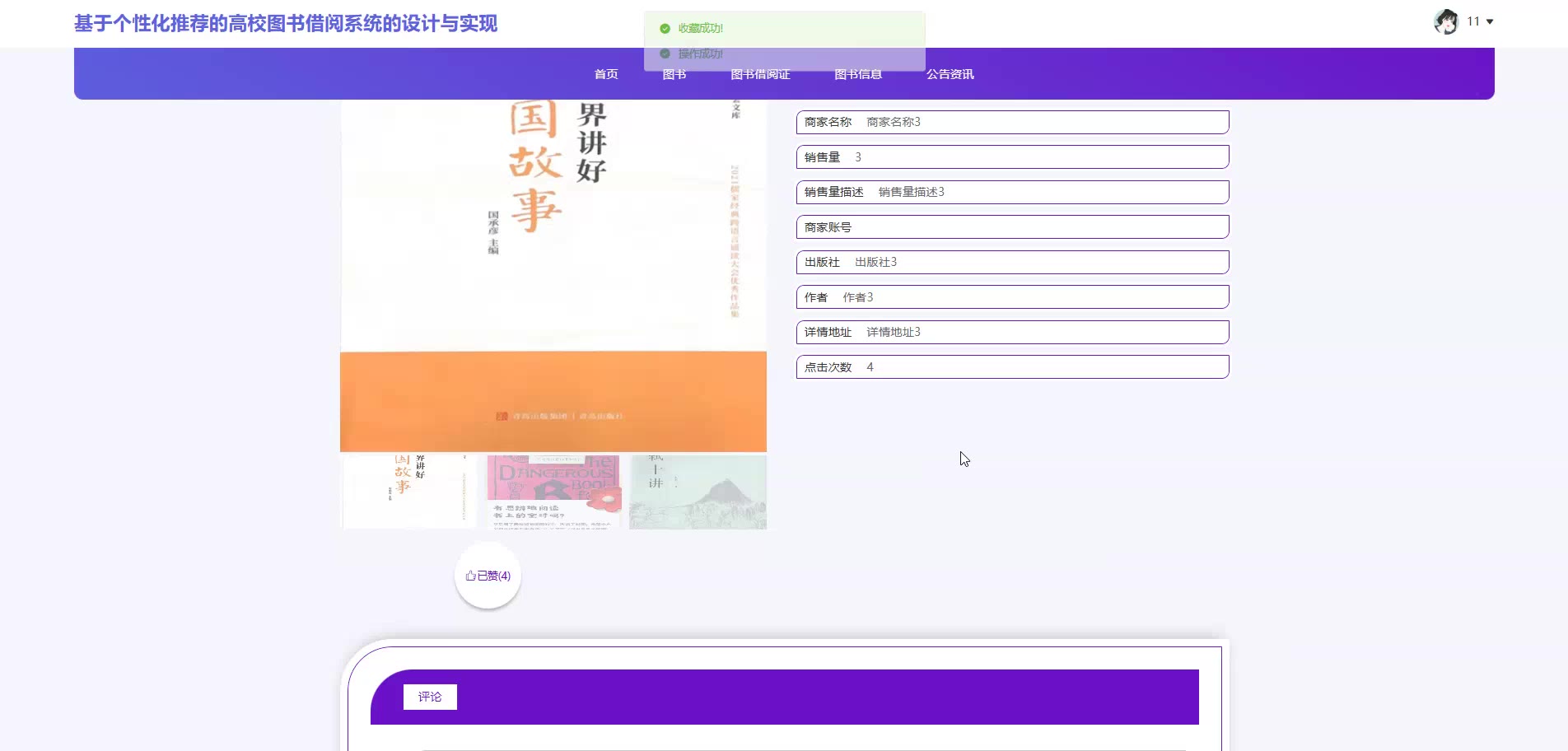This screenshot has height=751, width=1568.
Task: Click the site title link
Action: coord(286,24)
